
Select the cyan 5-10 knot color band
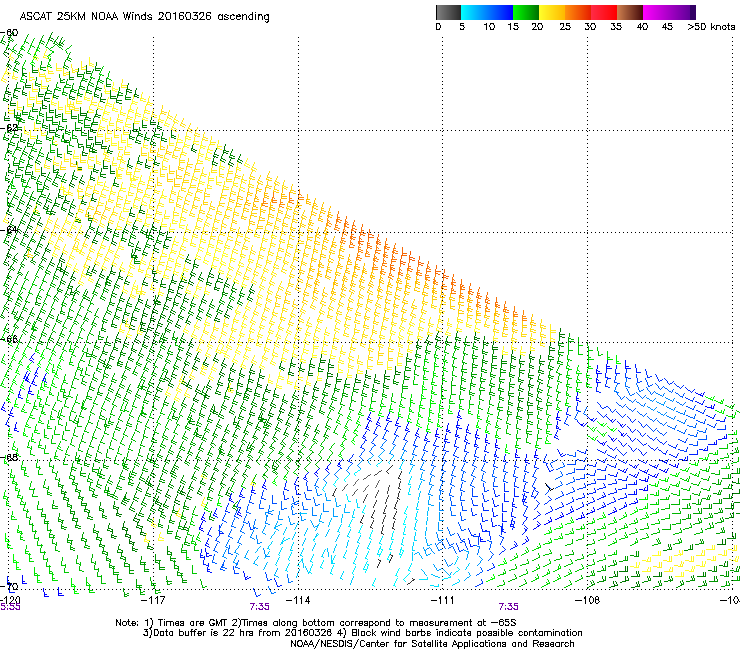pos(474,12)
